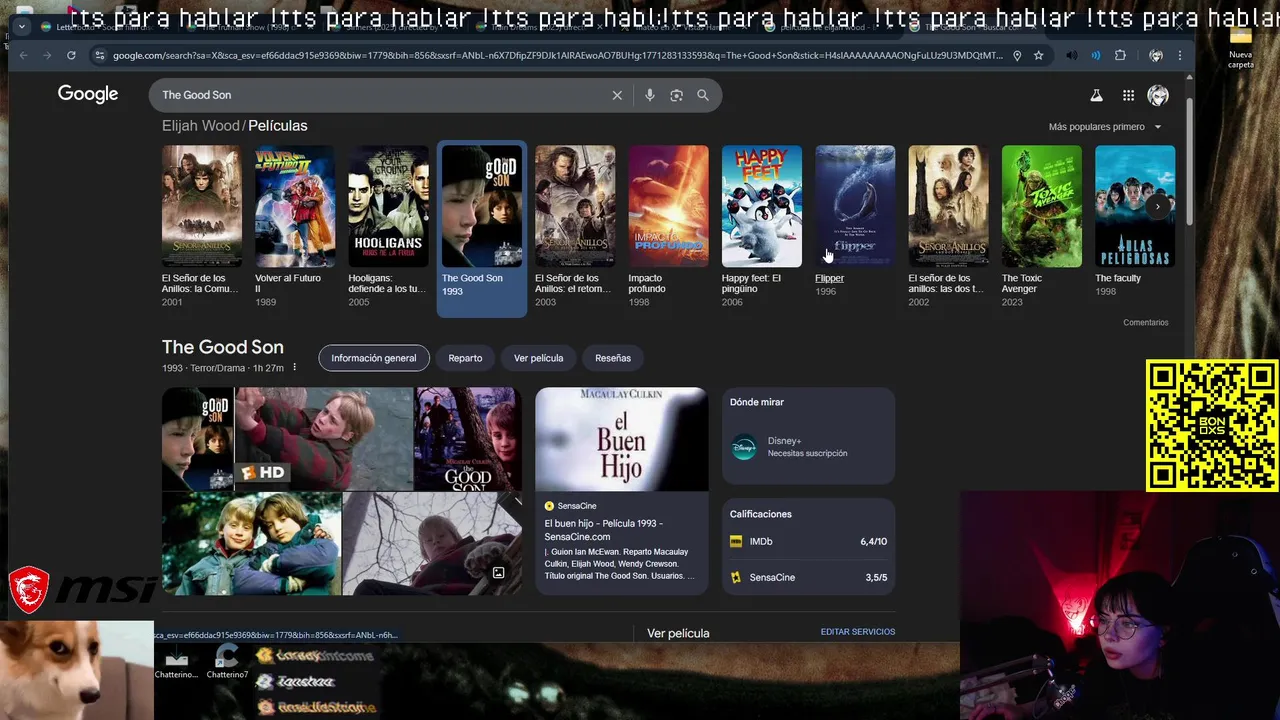Viewport: 1280px width, 720px height.
Task: Click the Comentarios link
Action: (1145, 322)
